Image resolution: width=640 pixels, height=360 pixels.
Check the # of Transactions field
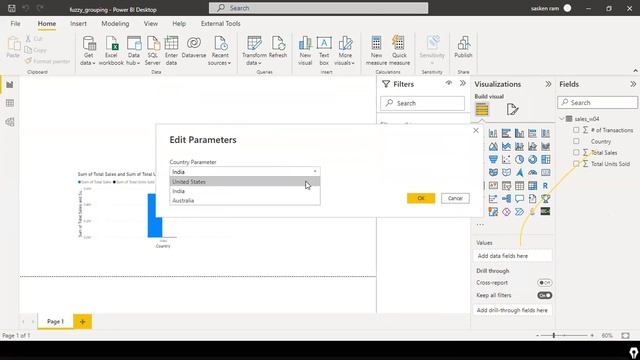pyautogui.click(x=576, y=130)
